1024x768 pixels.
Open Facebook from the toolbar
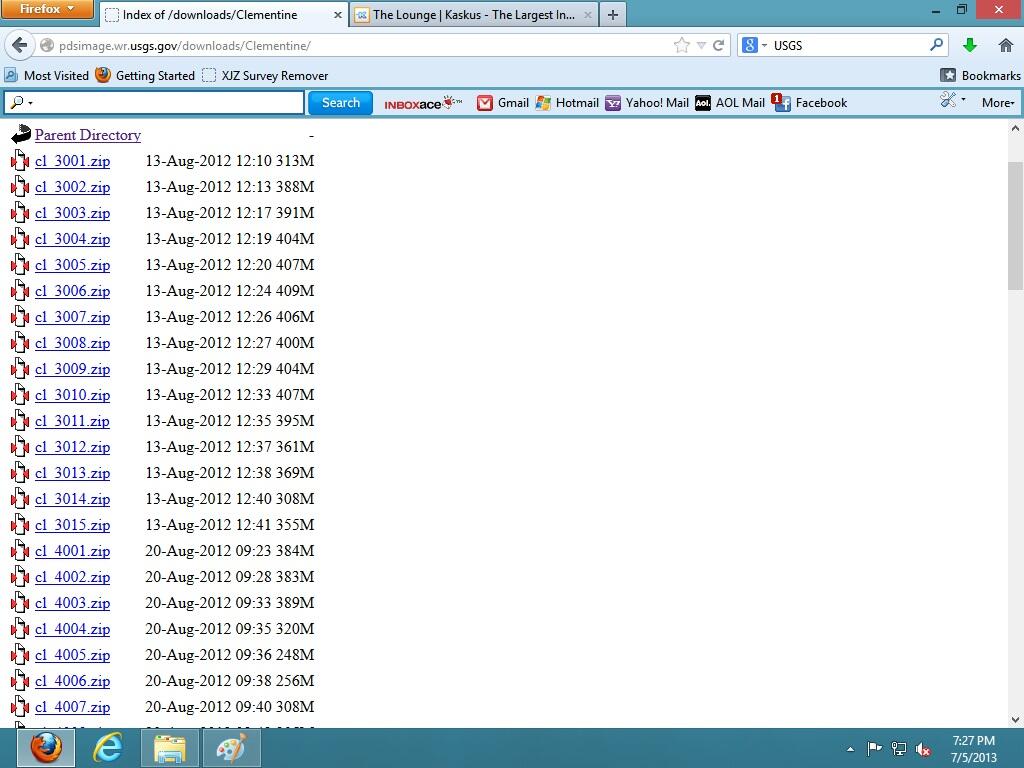pyautogui.click(x=810, y=103)
